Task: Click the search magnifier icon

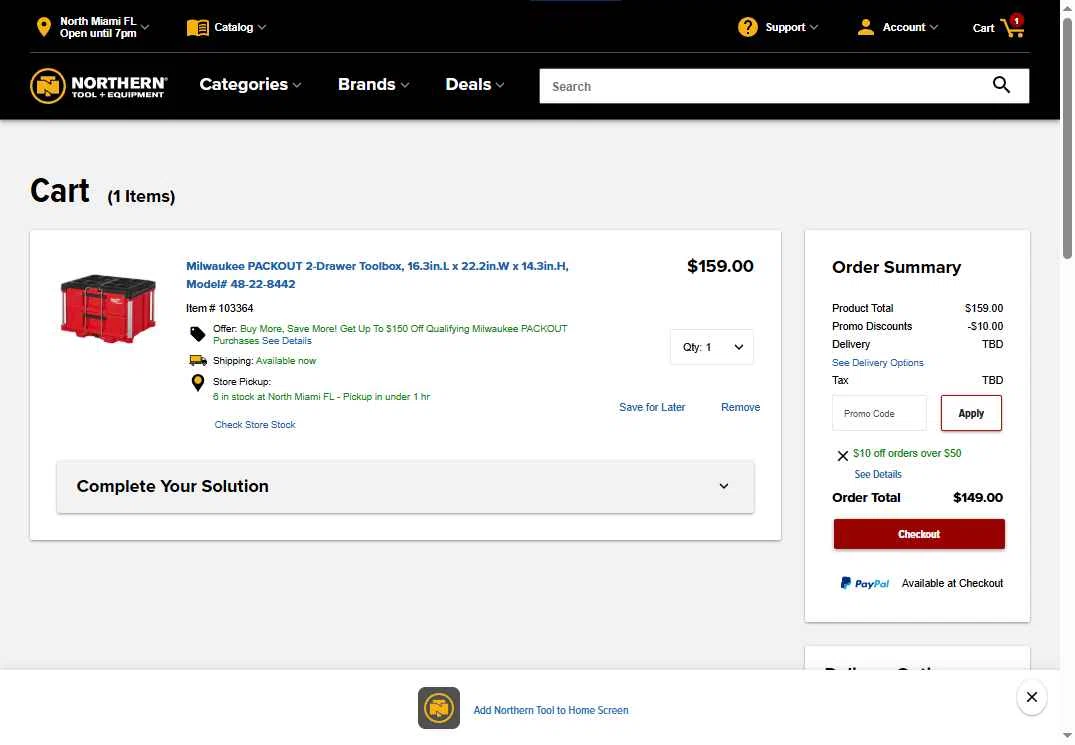Action: pos(1001,85)
